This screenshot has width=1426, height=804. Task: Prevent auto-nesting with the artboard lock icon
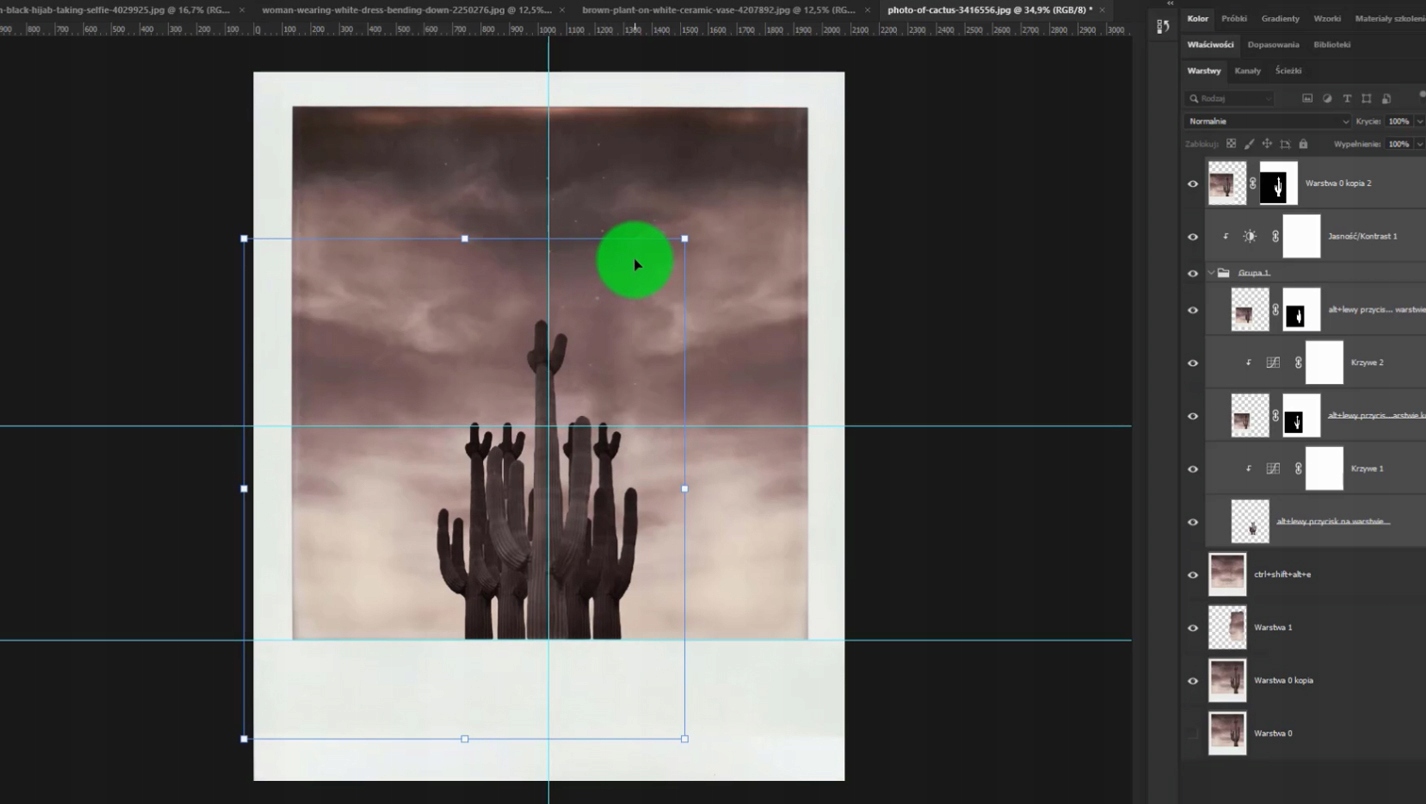[x=1285, y=144]
